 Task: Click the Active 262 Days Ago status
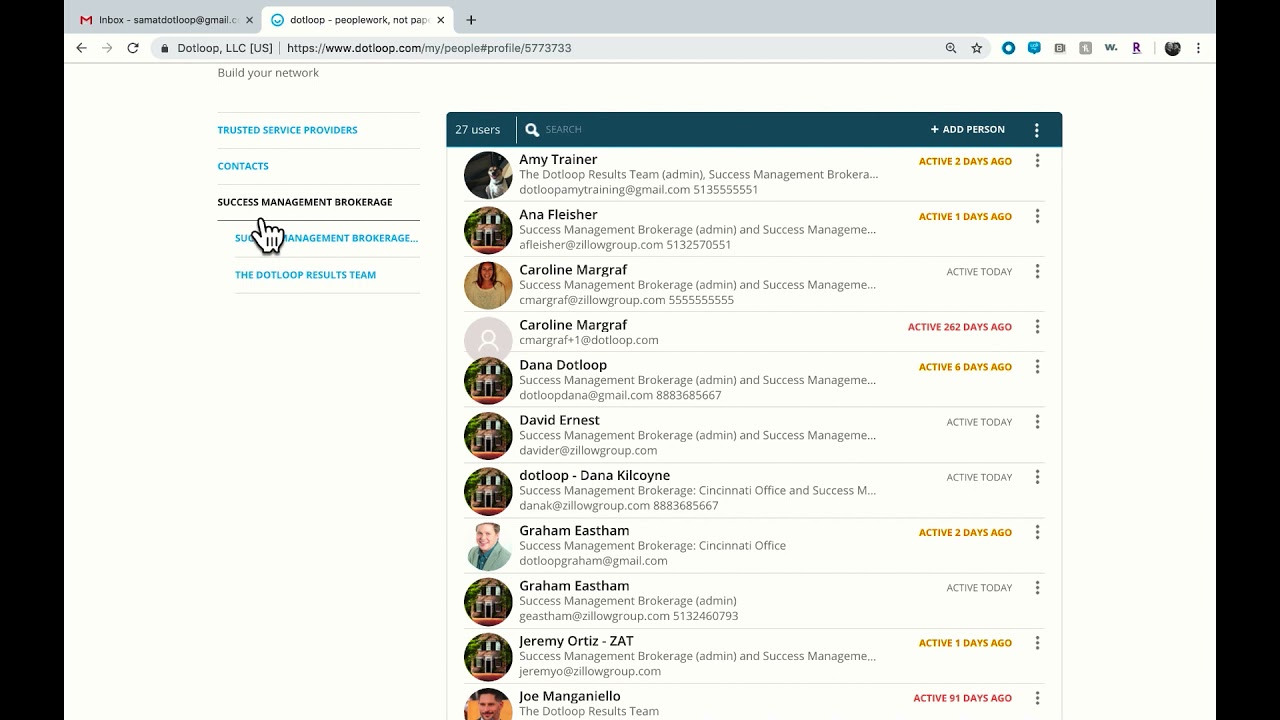point(960,327)
